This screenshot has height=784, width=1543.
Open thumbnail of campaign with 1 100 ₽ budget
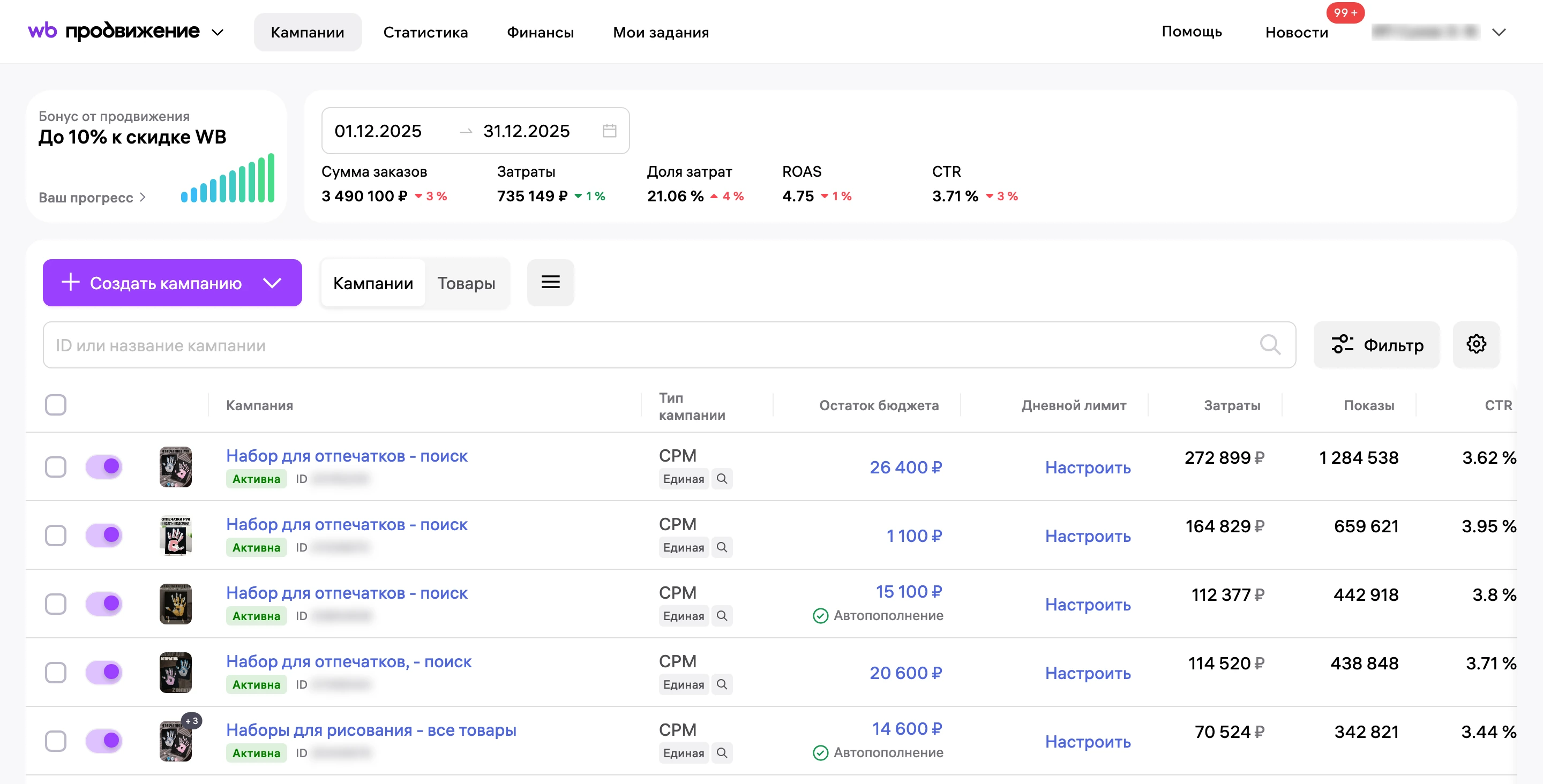point(176,536)
